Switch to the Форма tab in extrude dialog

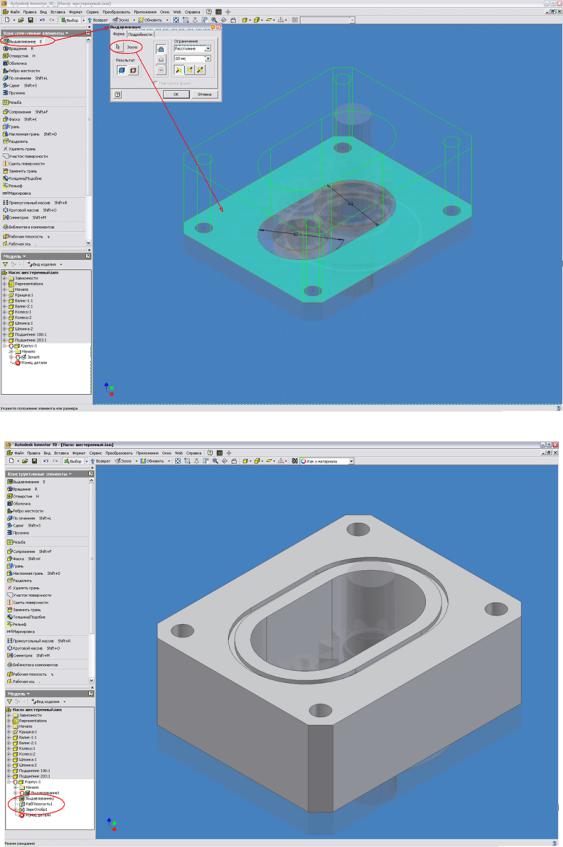[x=119, y=33]
